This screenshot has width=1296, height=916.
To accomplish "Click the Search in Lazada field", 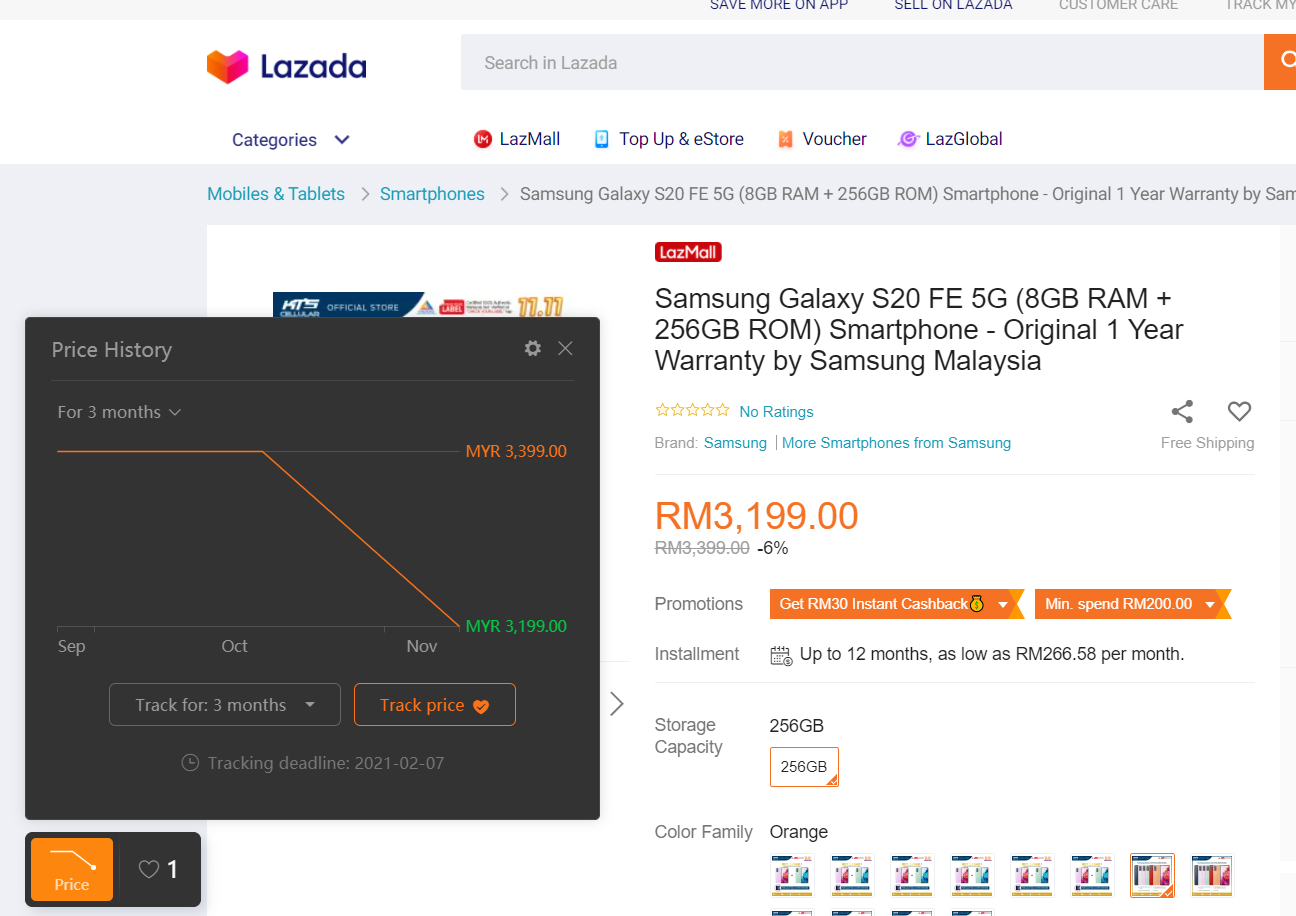I will click(x=860, y=62).
